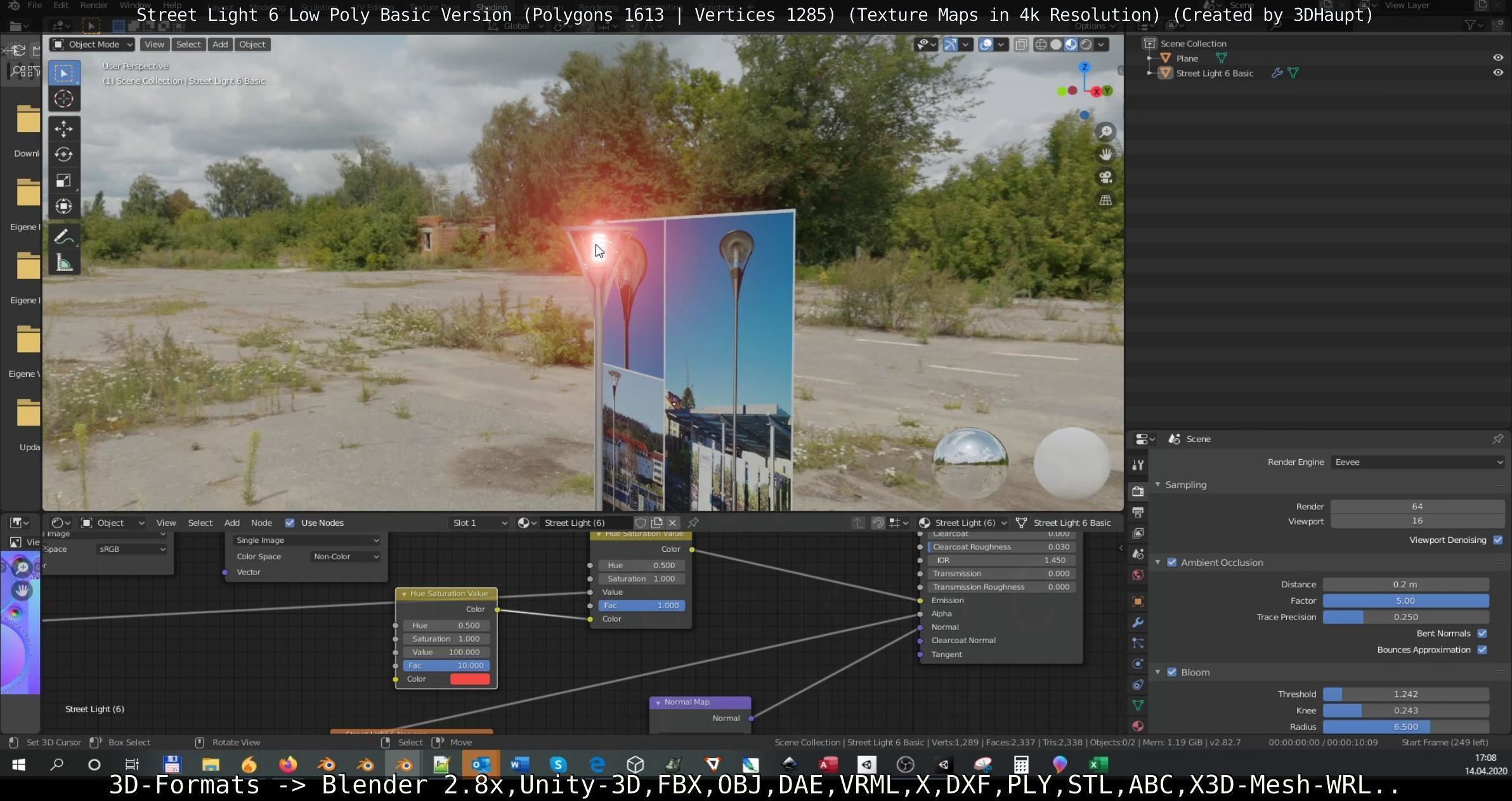1512x801 pixels.
Task: Open the Render Engine Eevee dropdown
Action: coord(1417,462)
